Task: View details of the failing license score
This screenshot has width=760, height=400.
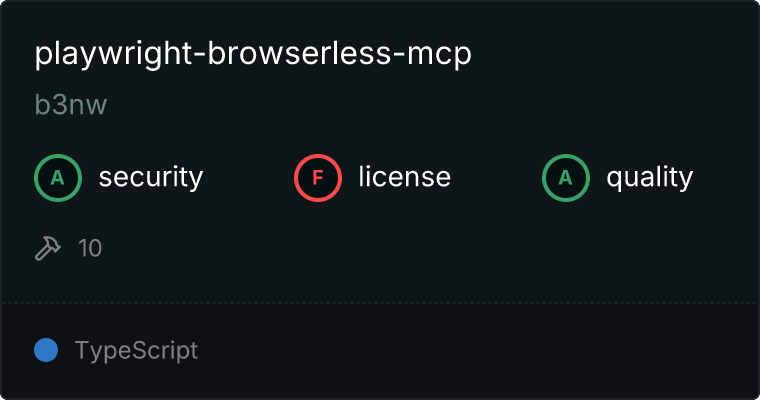Action: point(317,178)
